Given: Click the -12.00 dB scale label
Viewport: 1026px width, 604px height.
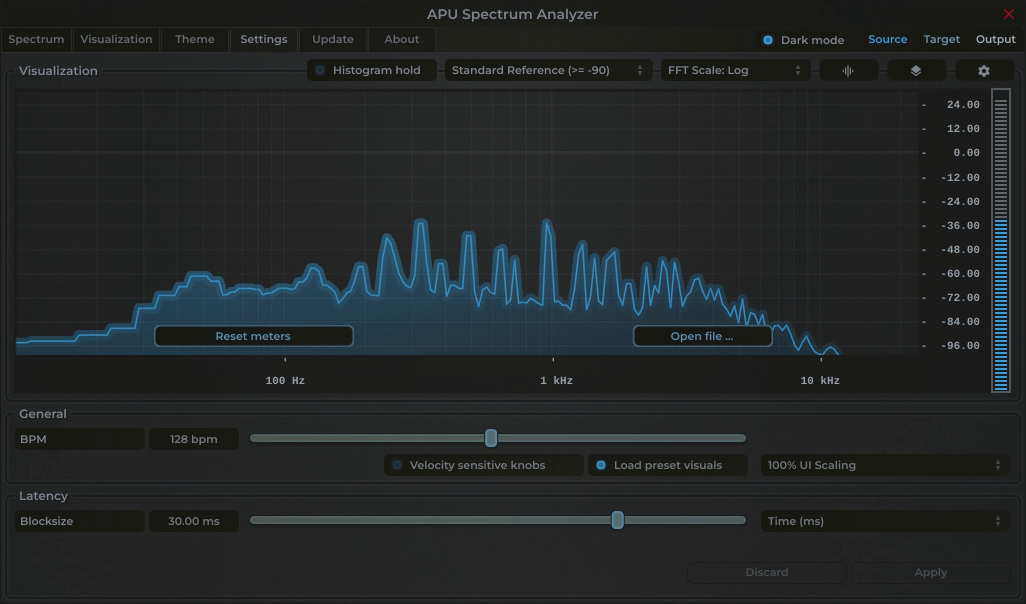Looking at the screenshot, I should click(x=960, y=178).
